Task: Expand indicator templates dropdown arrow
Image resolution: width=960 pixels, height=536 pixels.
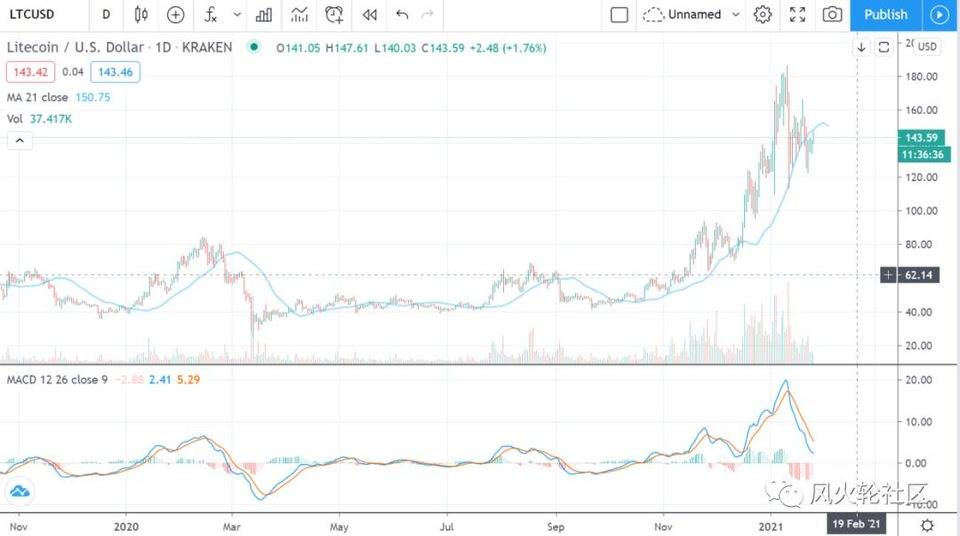Action: tap(237, 15)
